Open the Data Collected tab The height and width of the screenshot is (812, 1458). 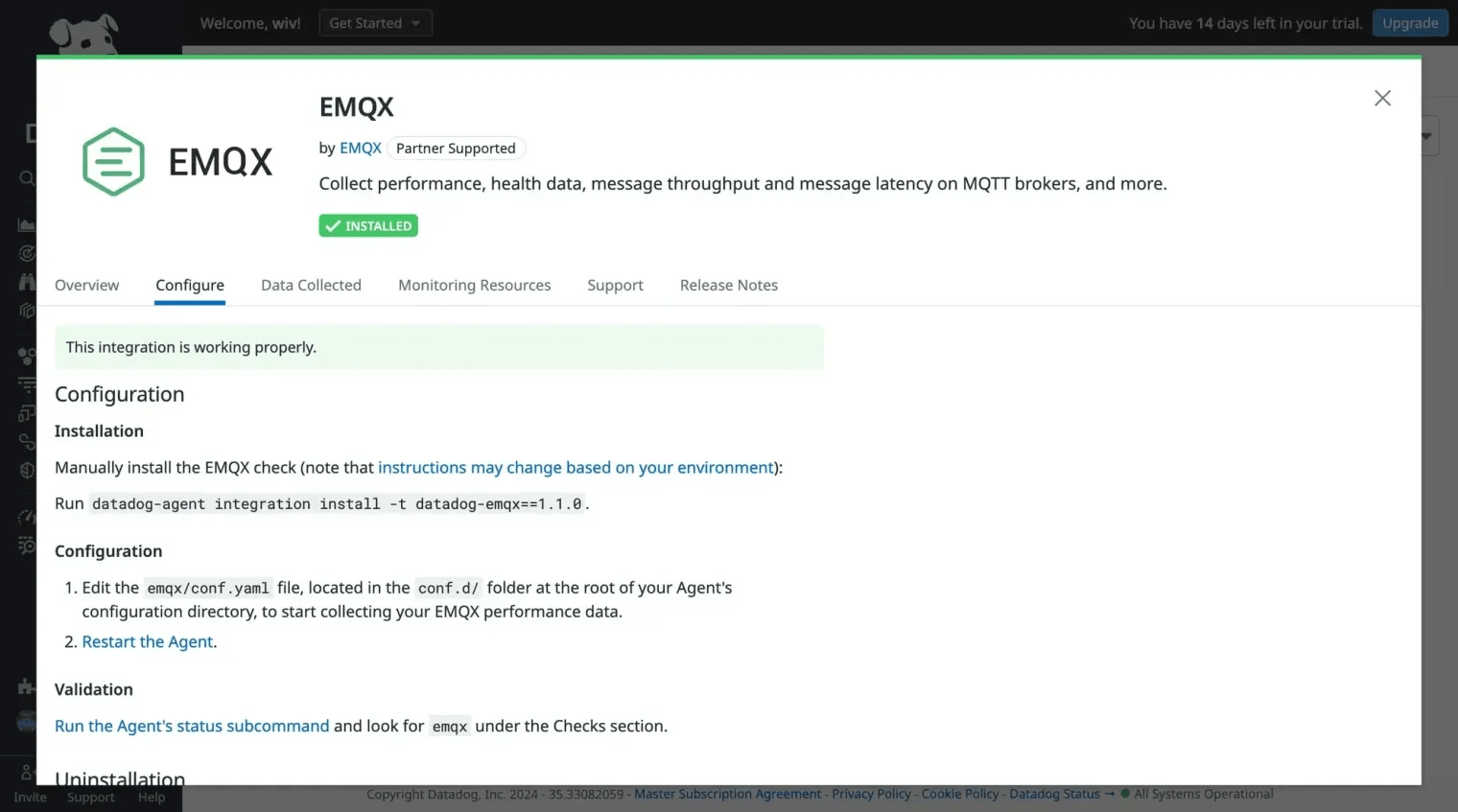311,285
